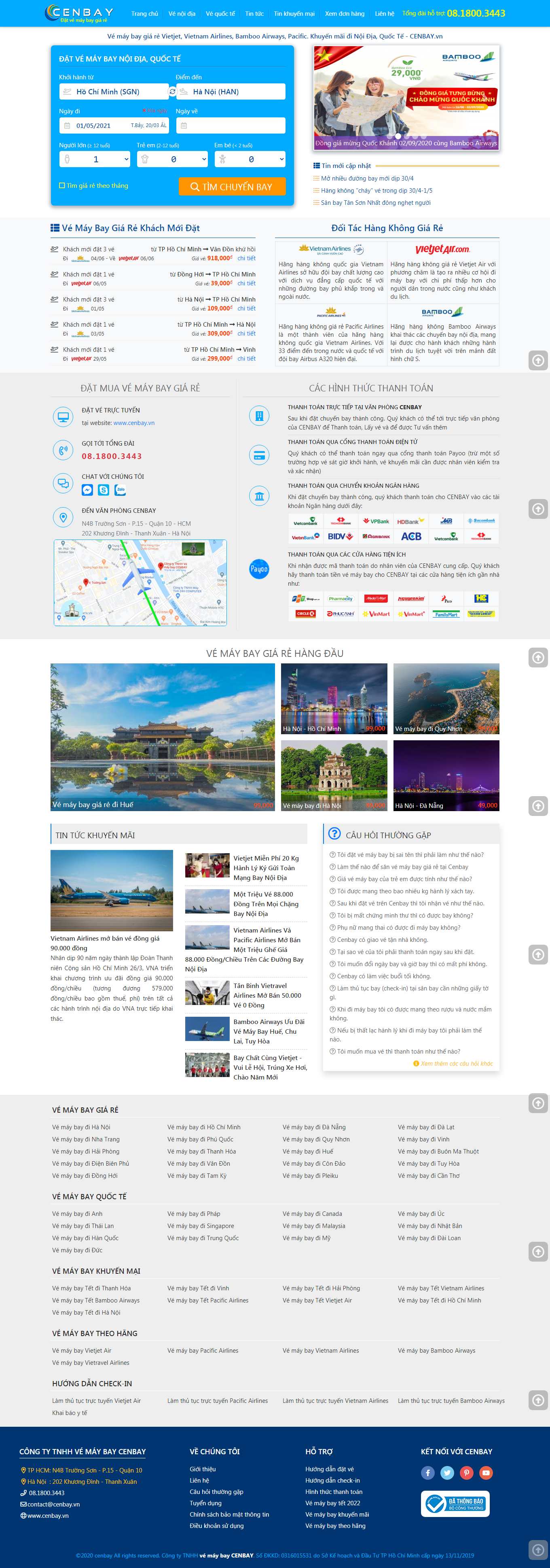Expand the Người lớn passenger dropdown
This screenshot has width=550, height=1568.
95,159
